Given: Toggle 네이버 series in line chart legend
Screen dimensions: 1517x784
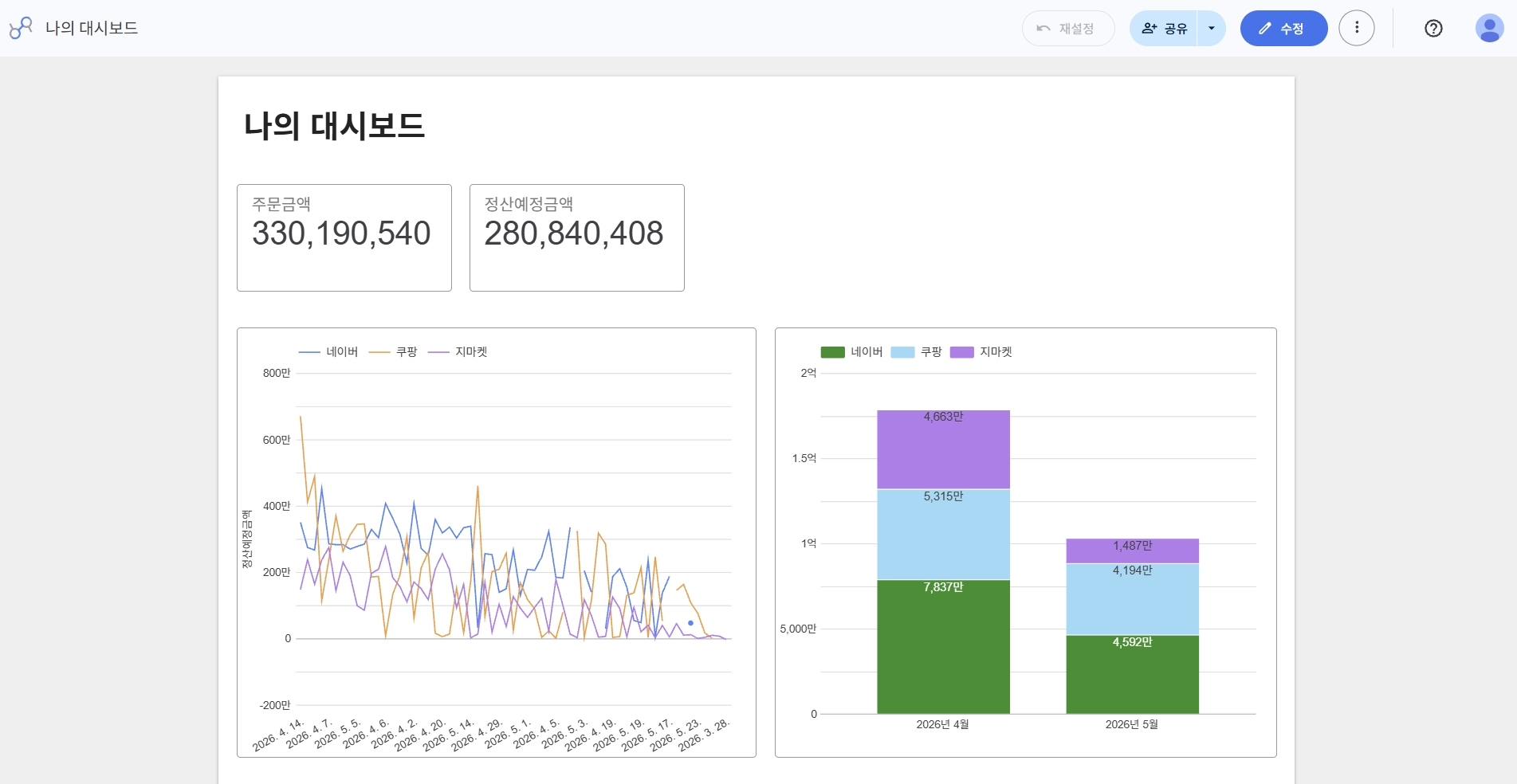Looking at the screenshot, I should pos(328,352).
